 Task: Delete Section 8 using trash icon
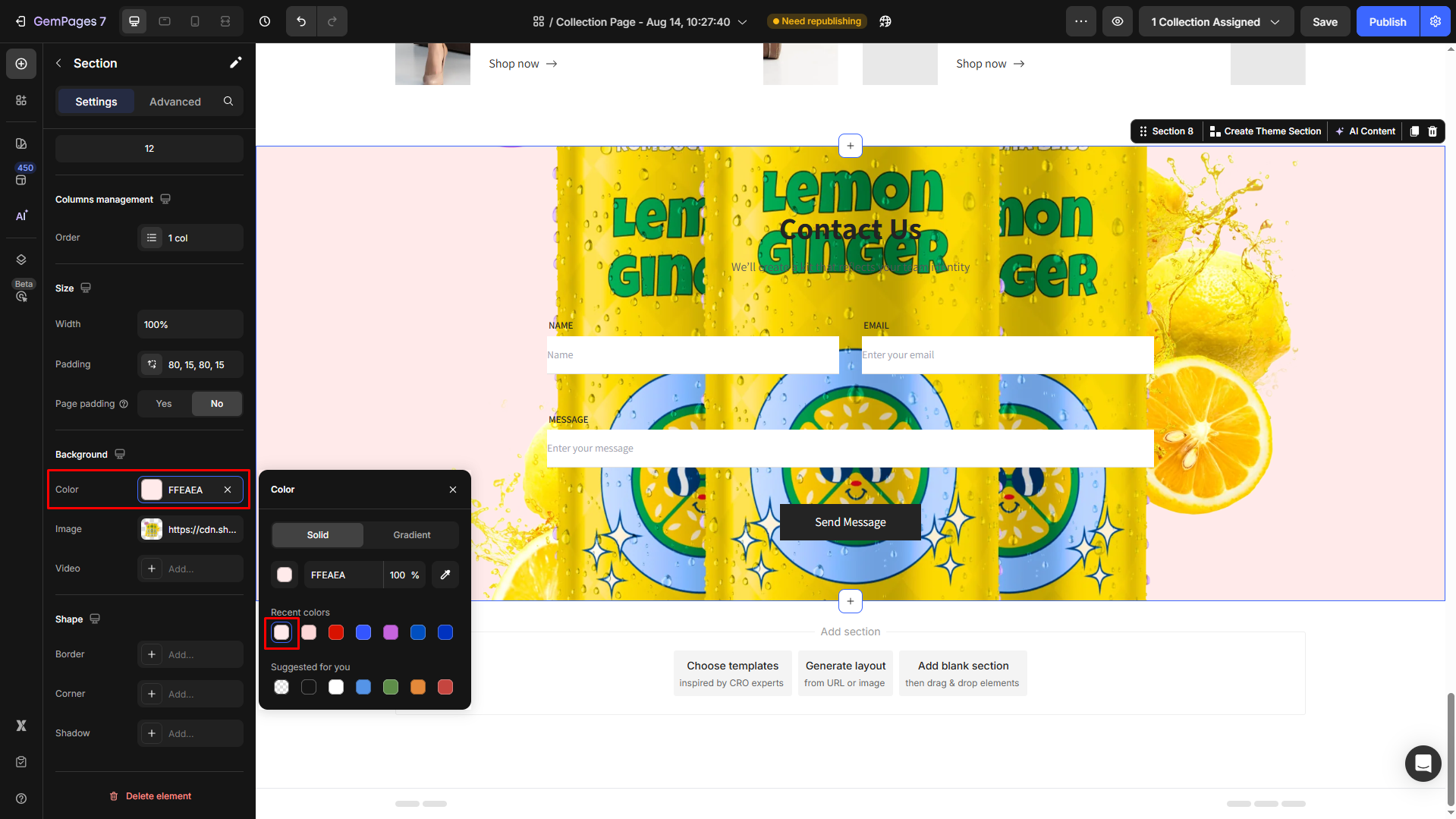pos(1432,131)
